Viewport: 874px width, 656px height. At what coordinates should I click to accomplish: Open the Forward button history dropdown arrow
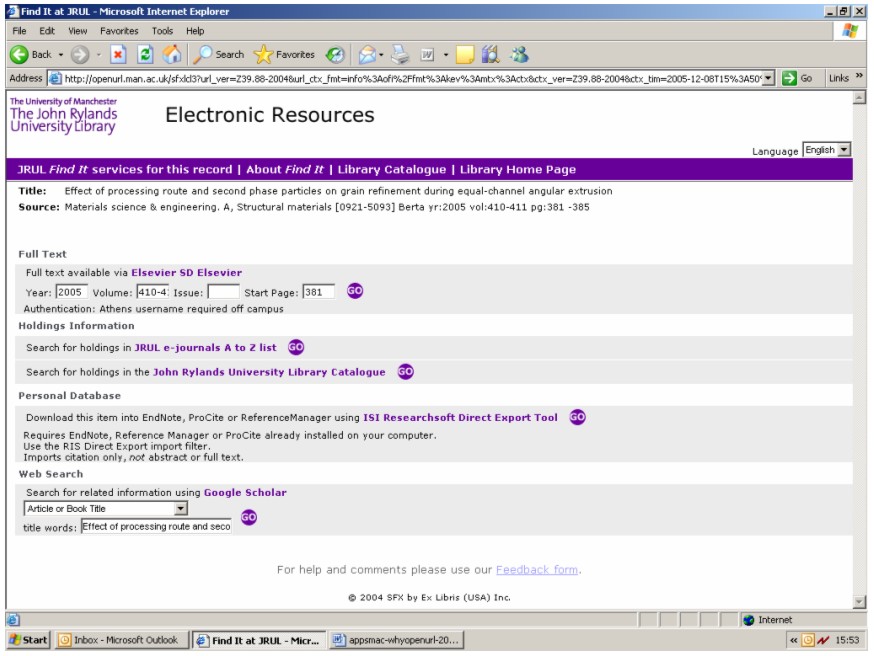tap(99, 55)
